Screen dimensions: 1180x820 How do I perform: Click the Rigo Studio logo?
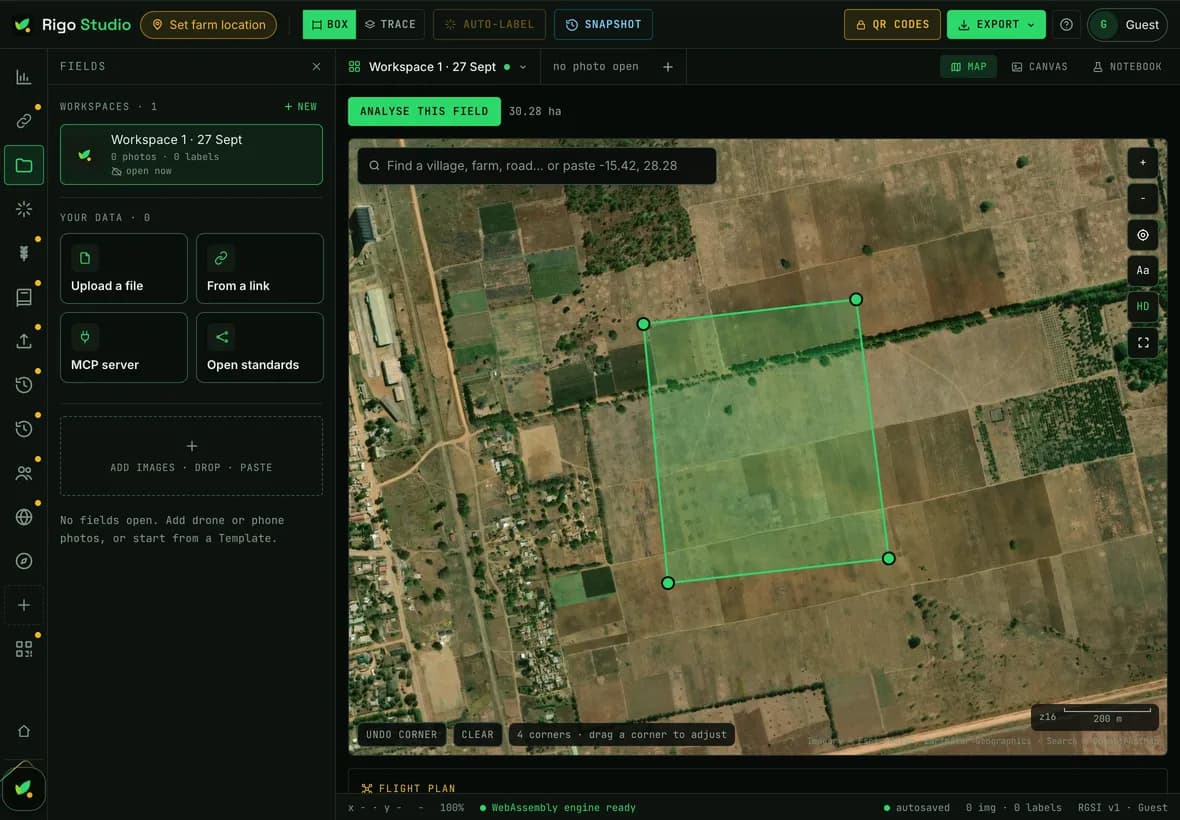pos(72,25)
